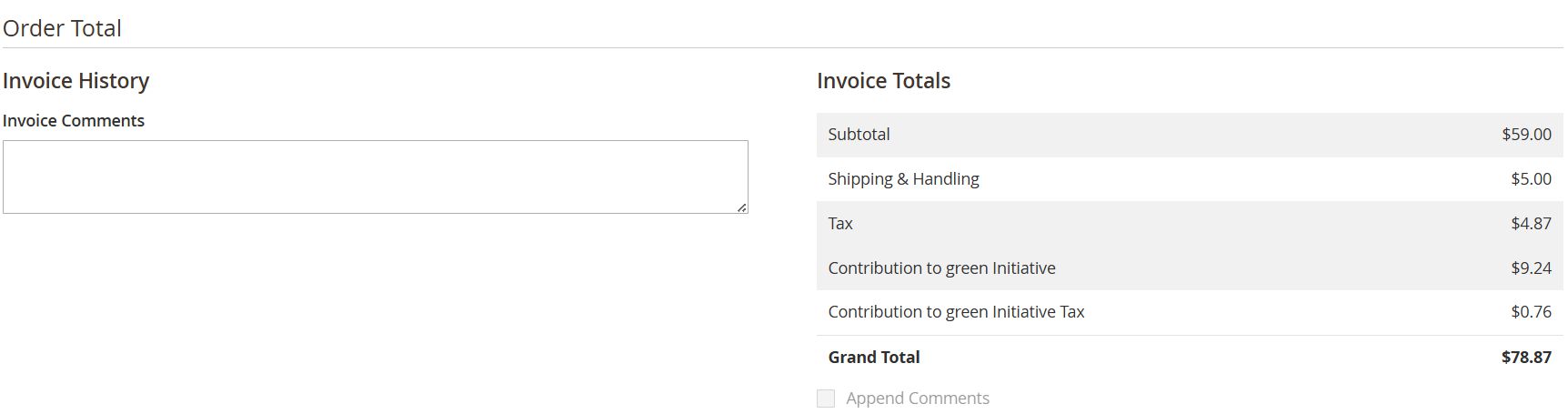The width and height of the screenshot is (1568, 414).
Task: Click the $0.76 contribution tax amount
Action: (x=1531, y=312)
